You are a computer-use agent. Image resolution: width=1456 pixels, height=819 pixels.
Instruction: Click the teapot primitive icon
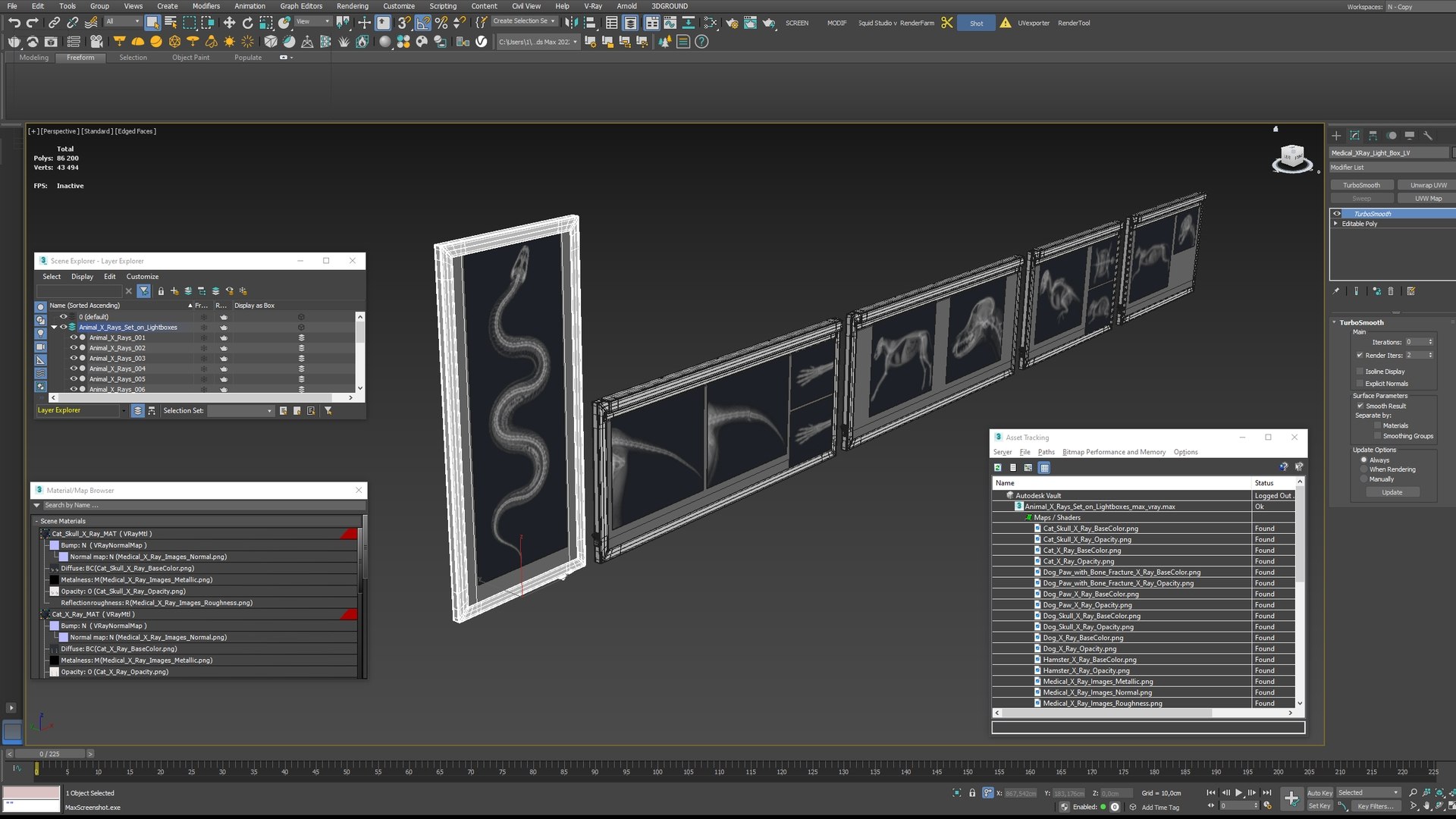click(x=14, y=42)
